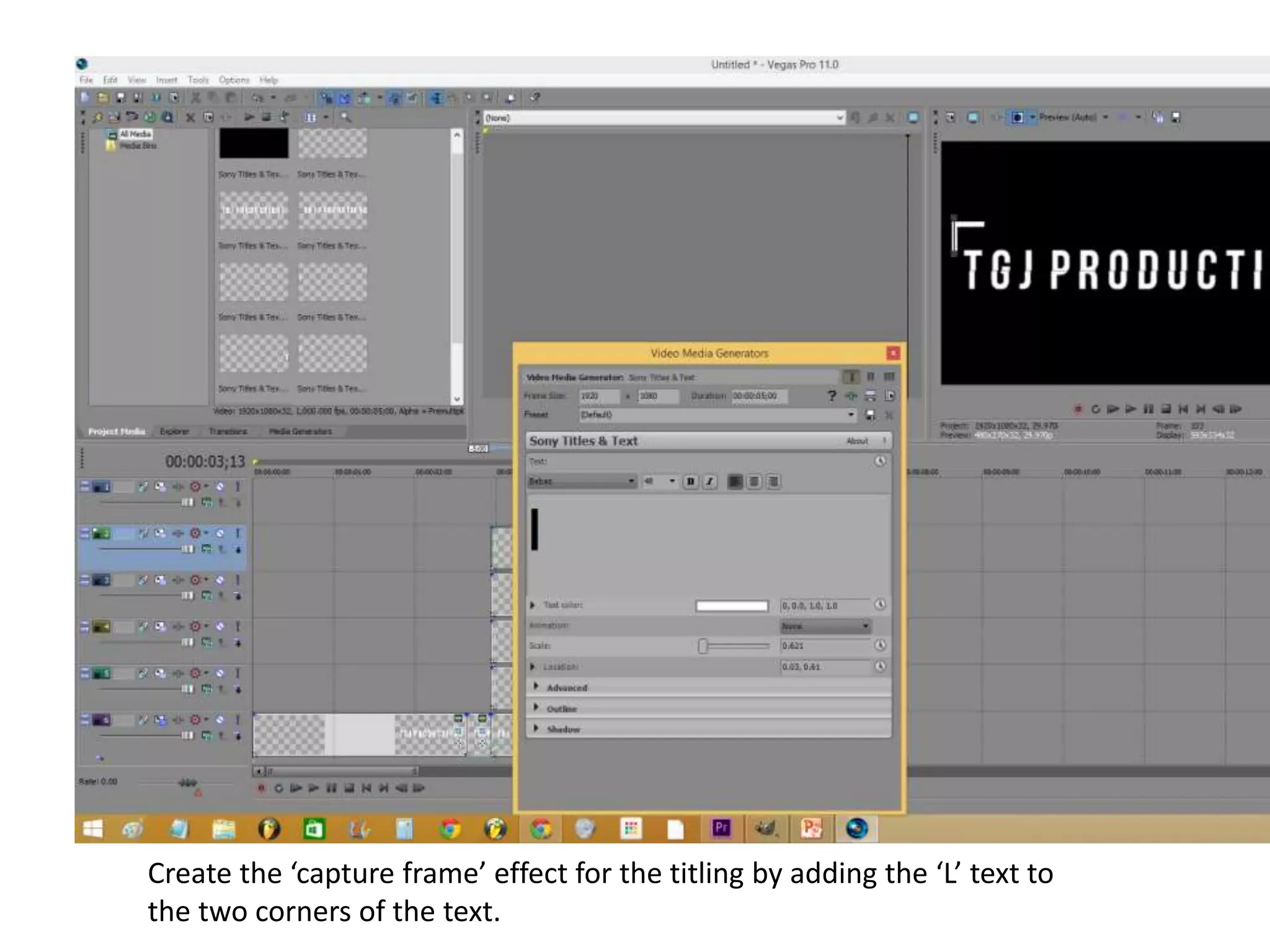Switch to the Media Generators tab
The image size is (1270, 952).
click(300, 431)
